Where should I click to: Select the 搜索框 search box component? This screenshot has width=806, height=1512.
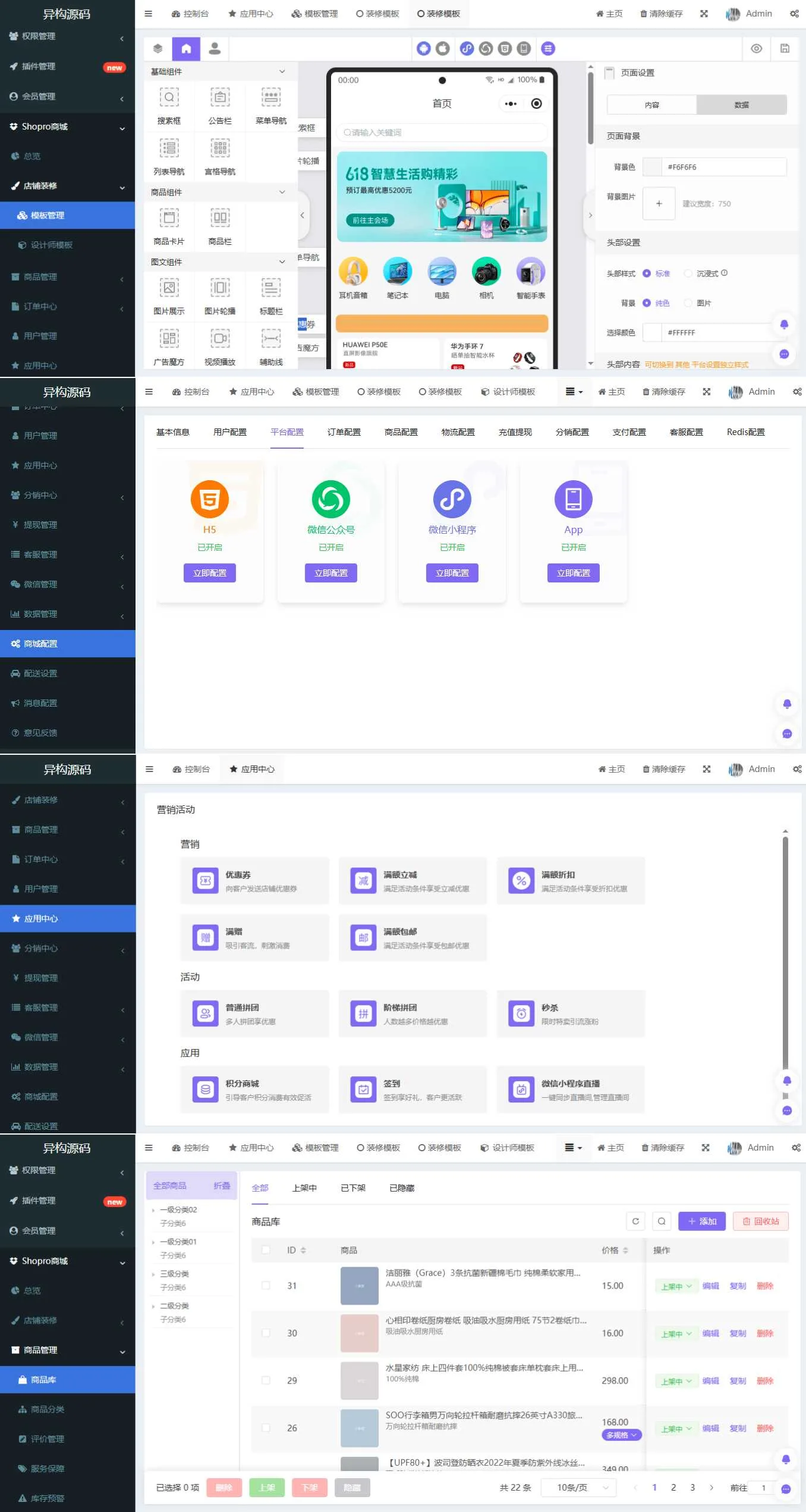pyautogui.click(x=169, y=105)
